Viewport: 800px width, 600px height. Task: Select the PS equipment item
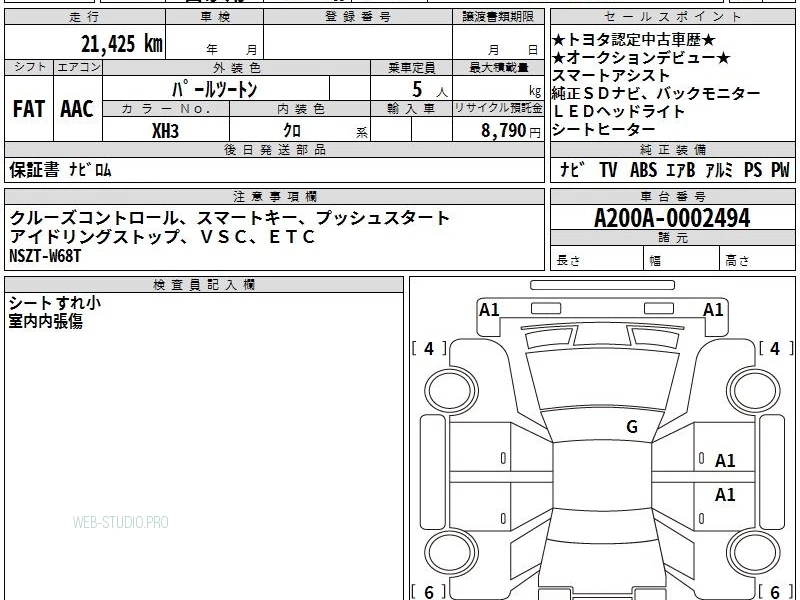click(753, 169)
